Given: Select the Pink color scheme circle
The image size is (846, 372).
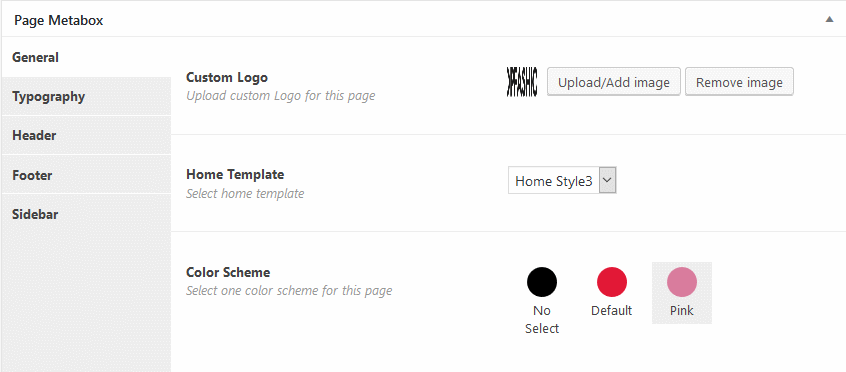Looking at the screenshot, I should (x=682, y=282).
